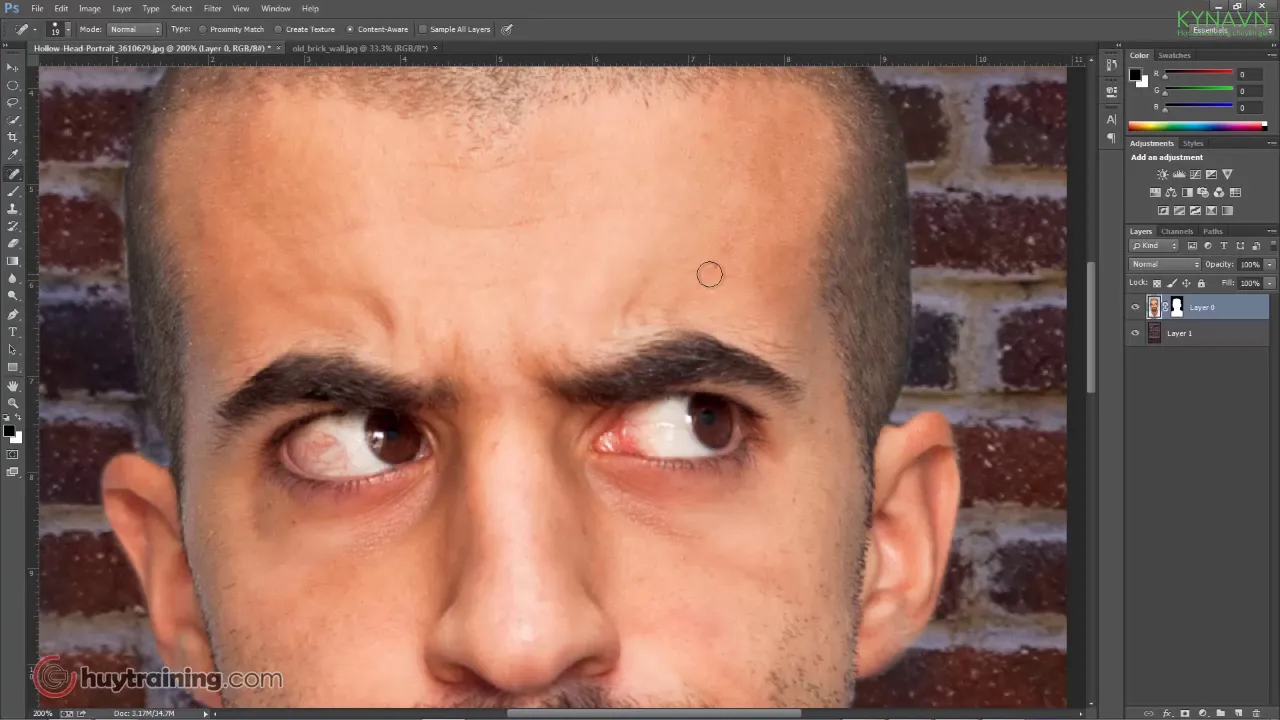The width and height of the screenshot is (1280, 720).
Task: Select the Gradient tool
Action: pos(13,261)
